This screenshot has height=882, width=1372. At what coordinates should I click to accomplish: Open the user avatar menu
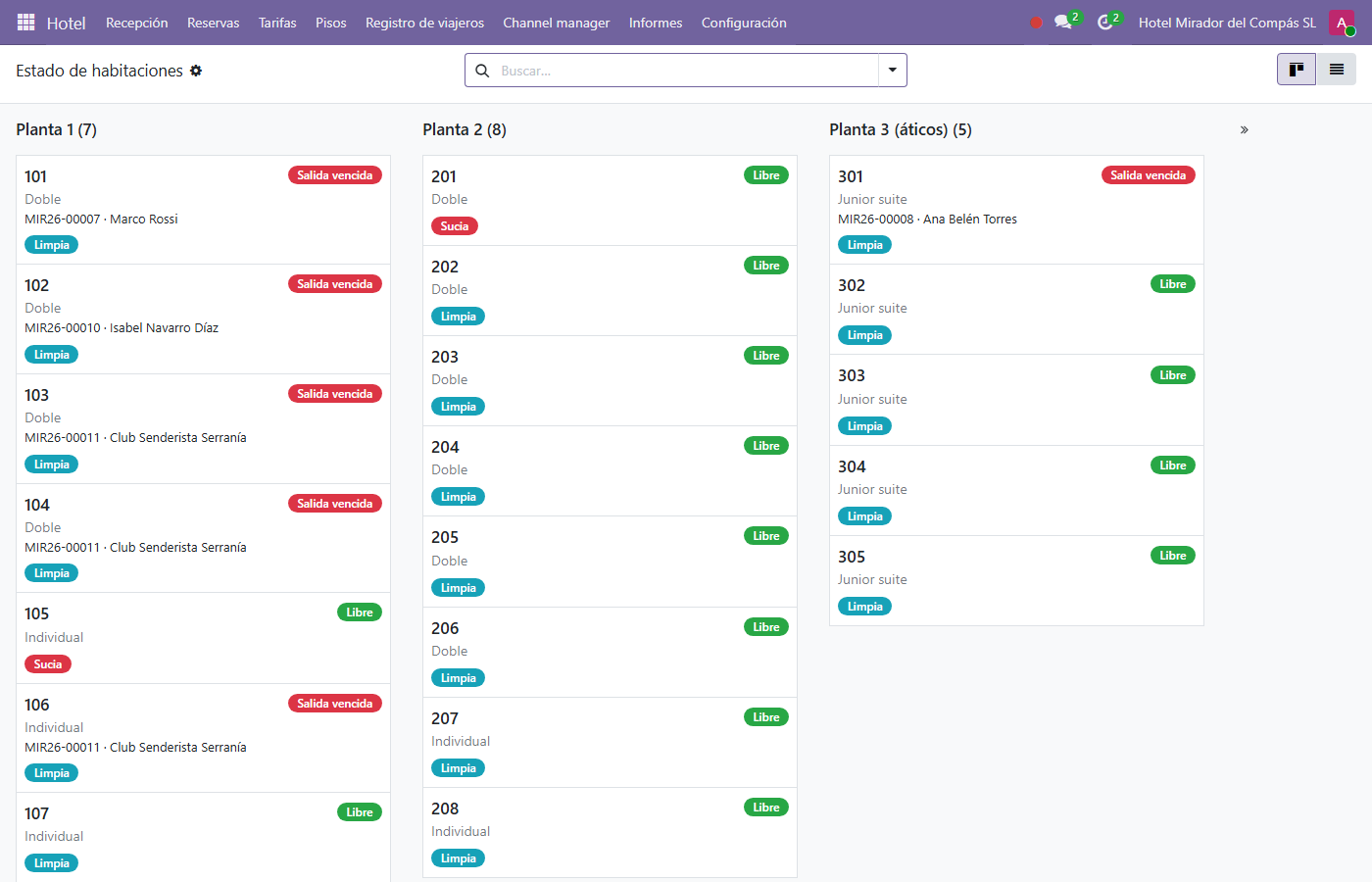1342,23
